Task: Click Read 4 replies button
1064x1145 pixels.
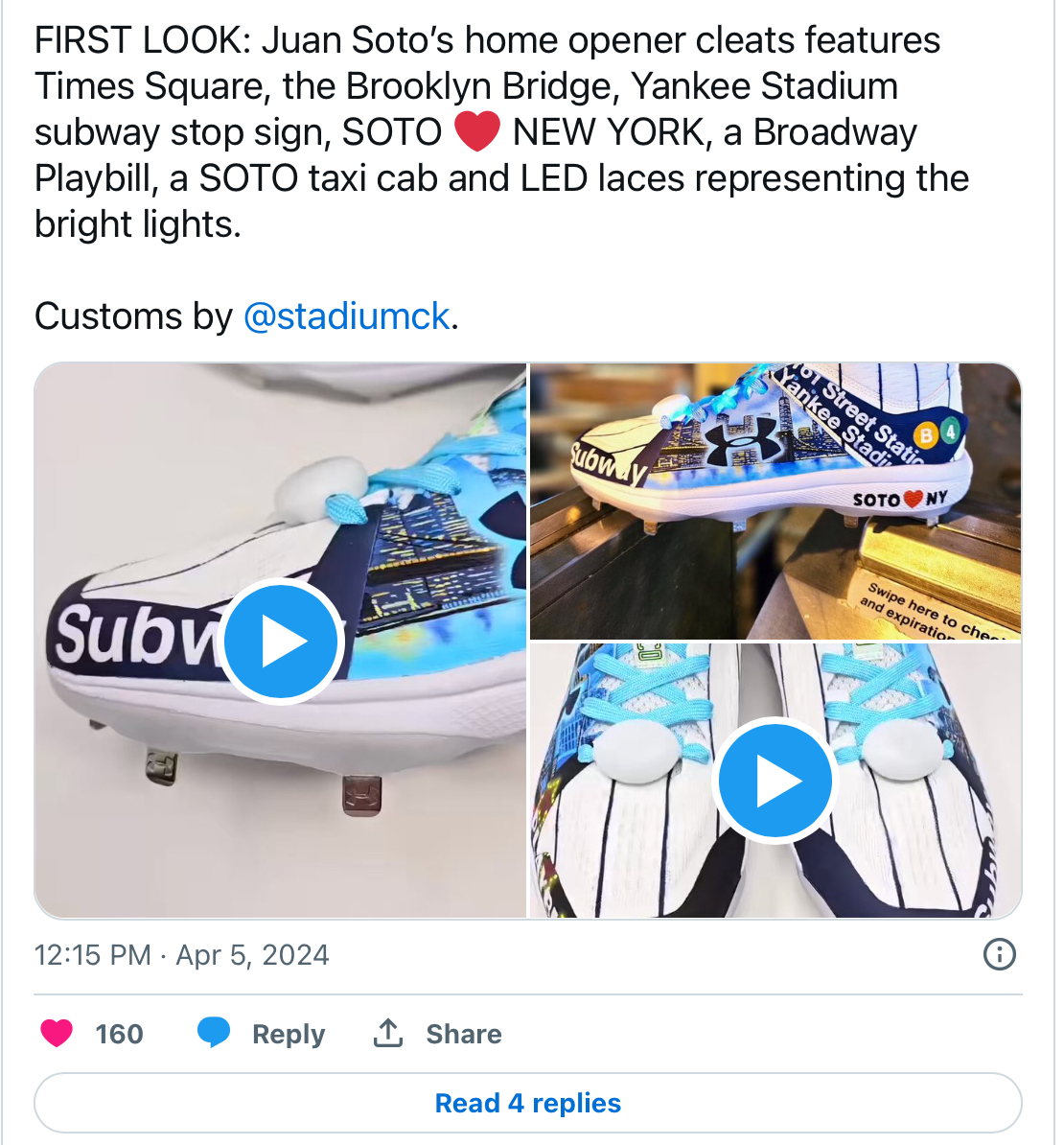Action: [x=527, y=1103]
